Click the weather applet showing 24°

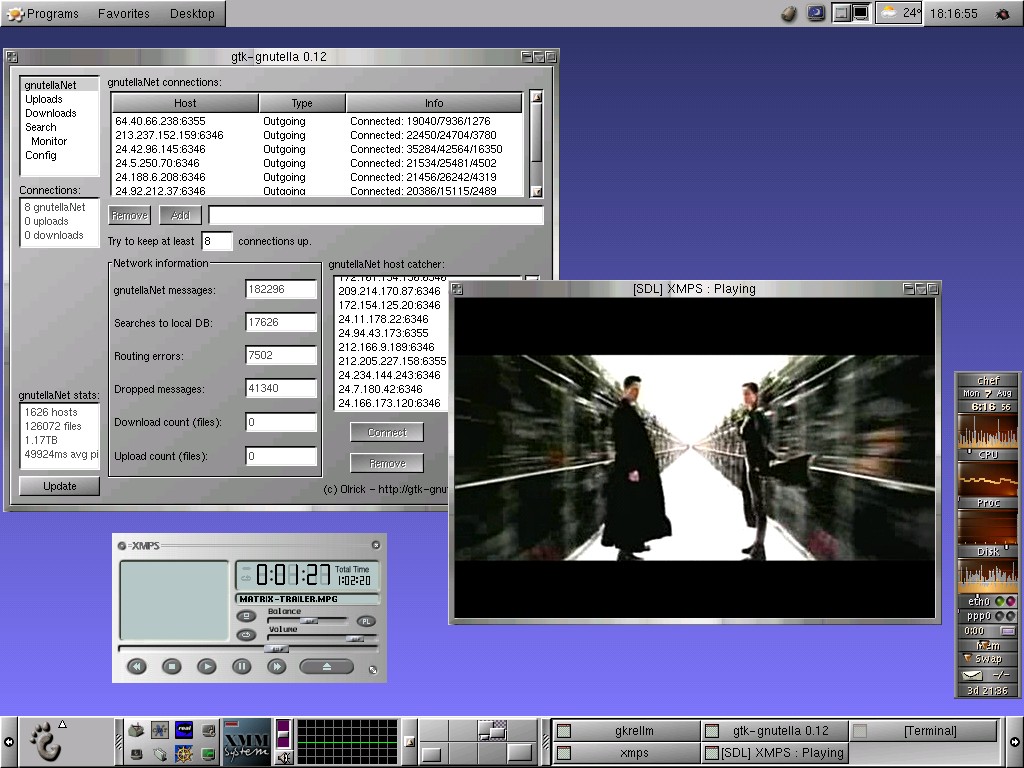(x=899, y=13)
